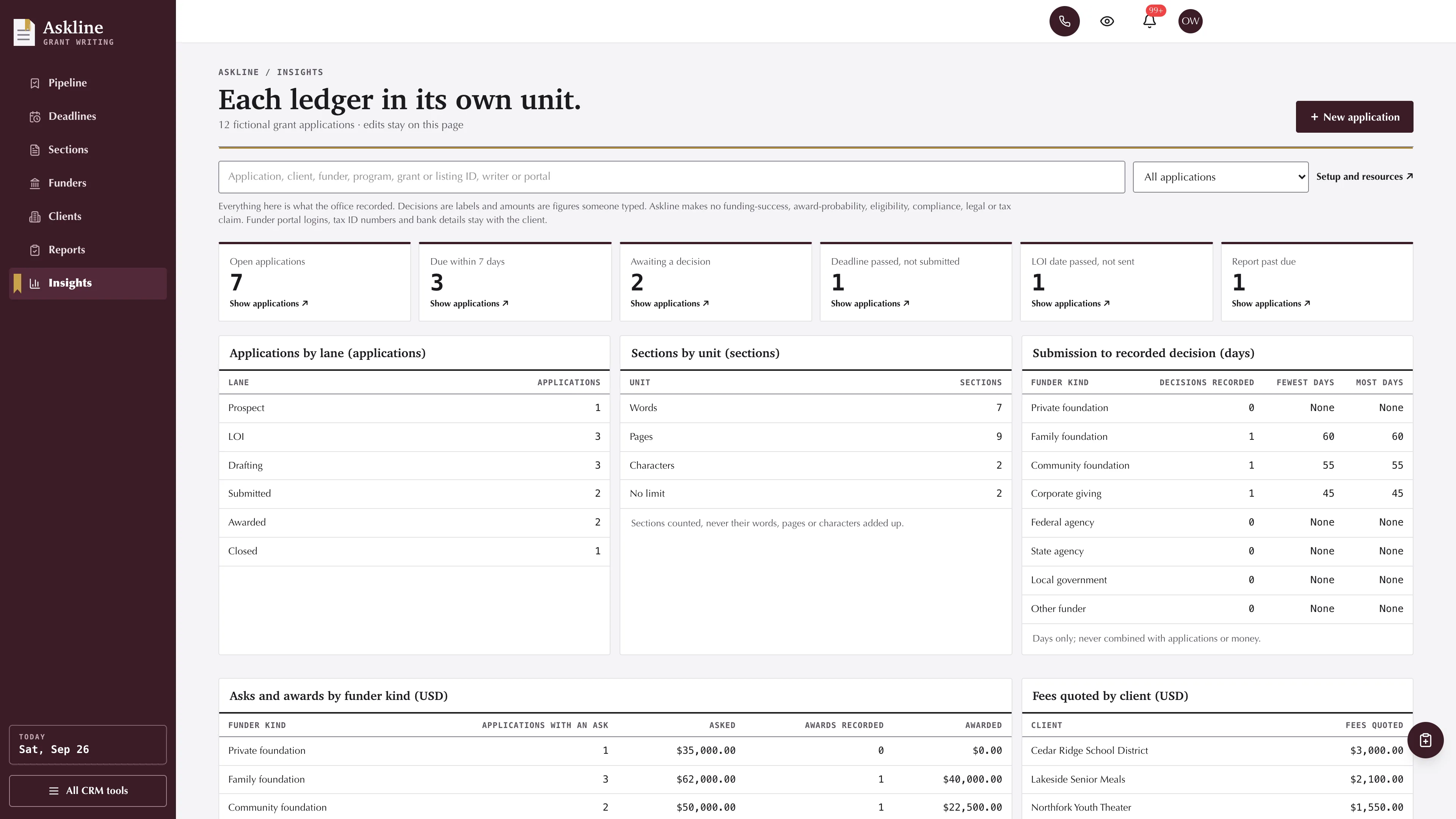Click the ASKLINE breadcrumb
The height and width of the screenshot is (819, 1456).
pos(238,72)
